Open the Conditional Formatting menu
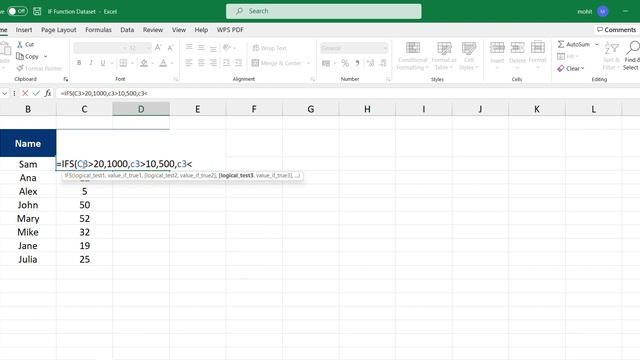 [x=413, y=56]
